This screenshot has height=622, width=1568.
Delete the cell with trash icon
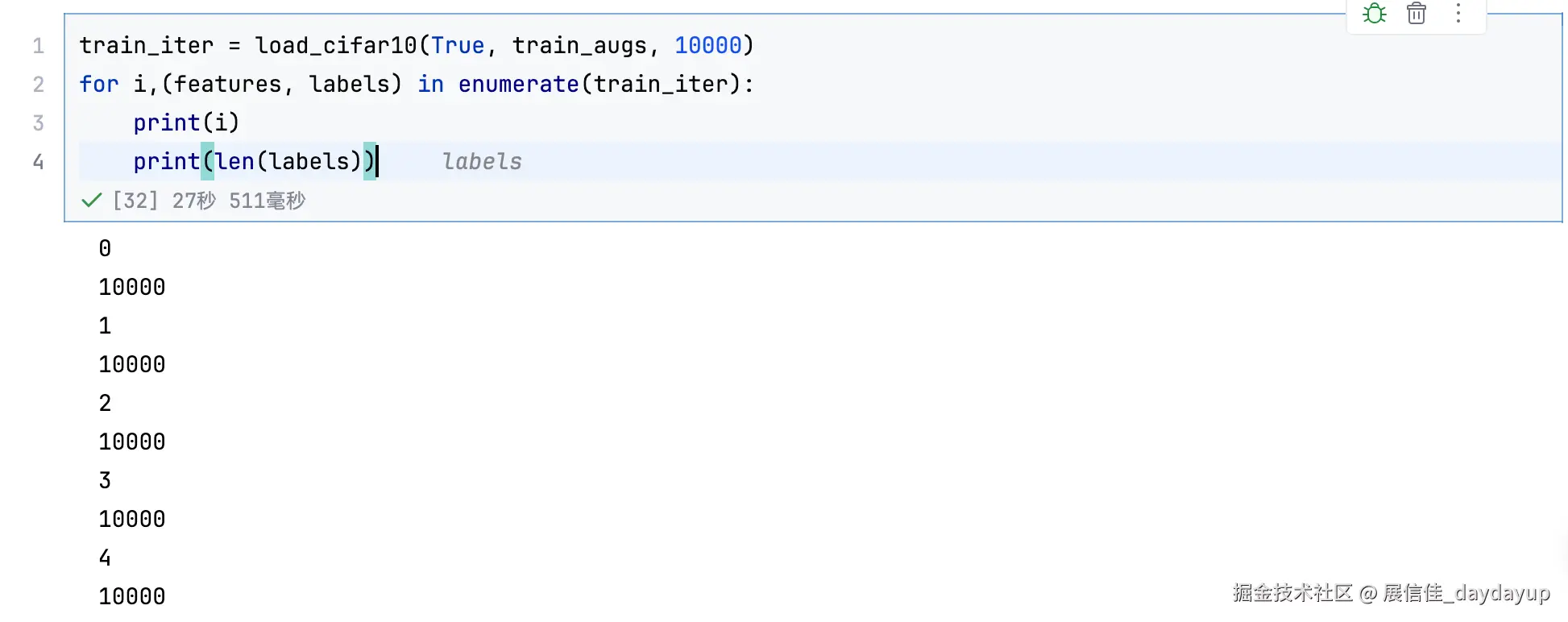pos(1417,14)
